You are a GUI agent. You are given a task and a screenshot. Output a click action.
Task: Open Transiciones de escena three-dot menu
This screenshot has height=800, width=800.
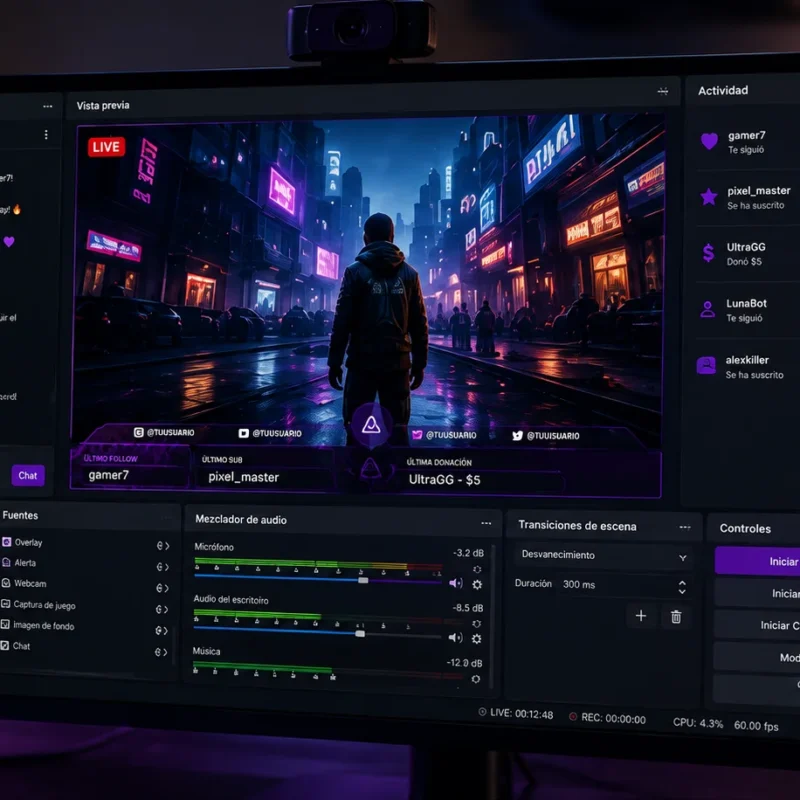tap(685, 527)
